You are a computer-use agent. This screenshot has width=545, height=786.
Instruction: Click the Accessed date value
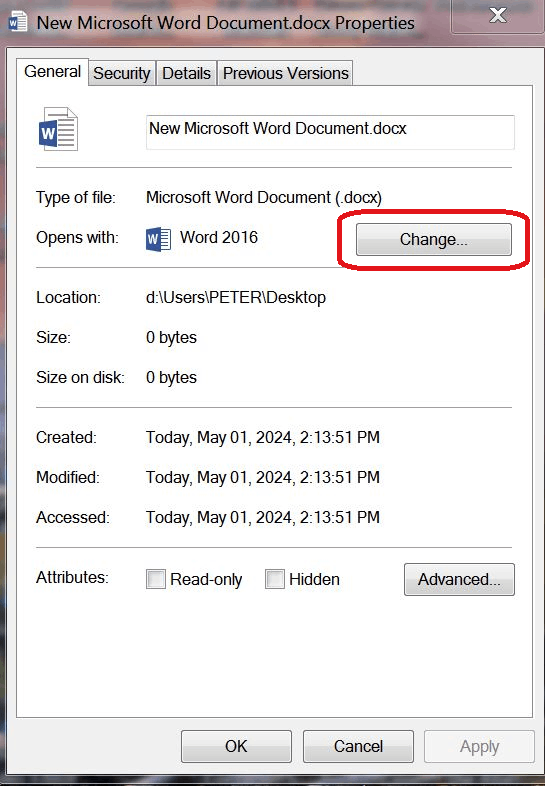[x=263, y=518]
